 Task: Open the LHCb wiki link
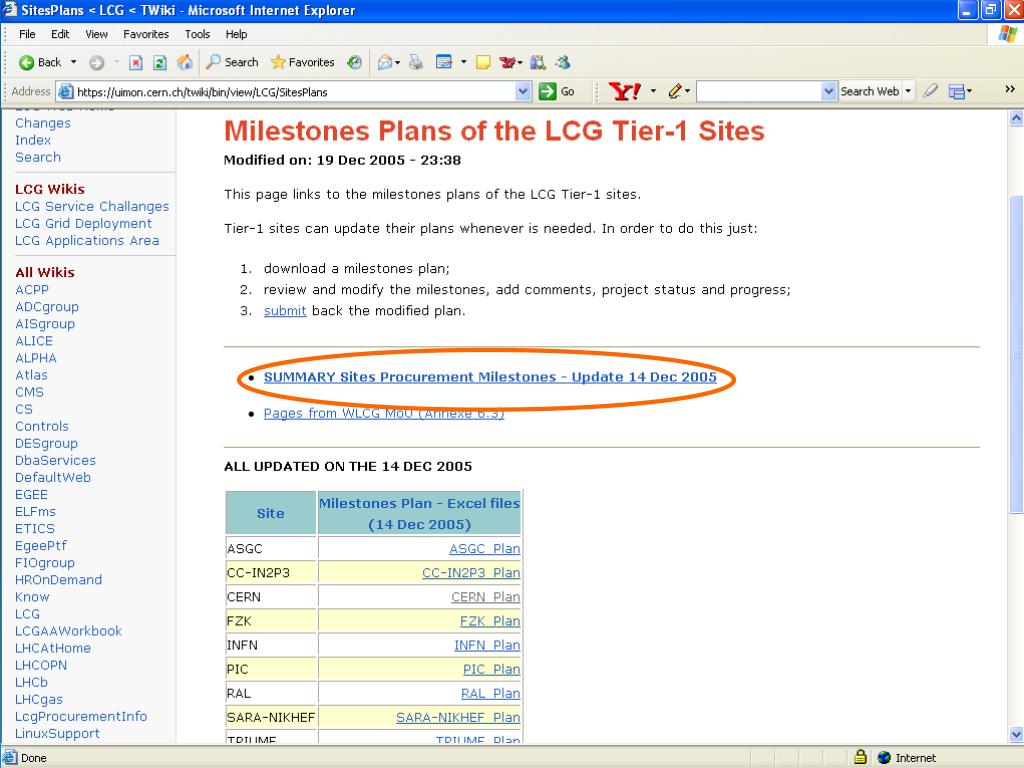[x=31, y=682]
